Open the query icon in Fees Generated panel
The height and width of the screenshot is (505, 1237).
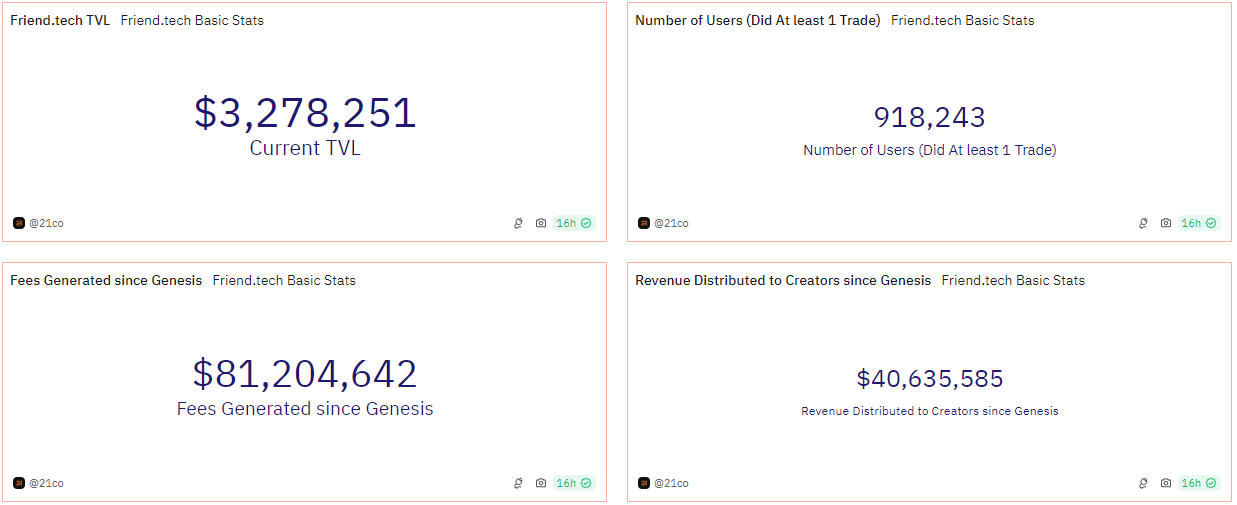(x=518, y=483)
